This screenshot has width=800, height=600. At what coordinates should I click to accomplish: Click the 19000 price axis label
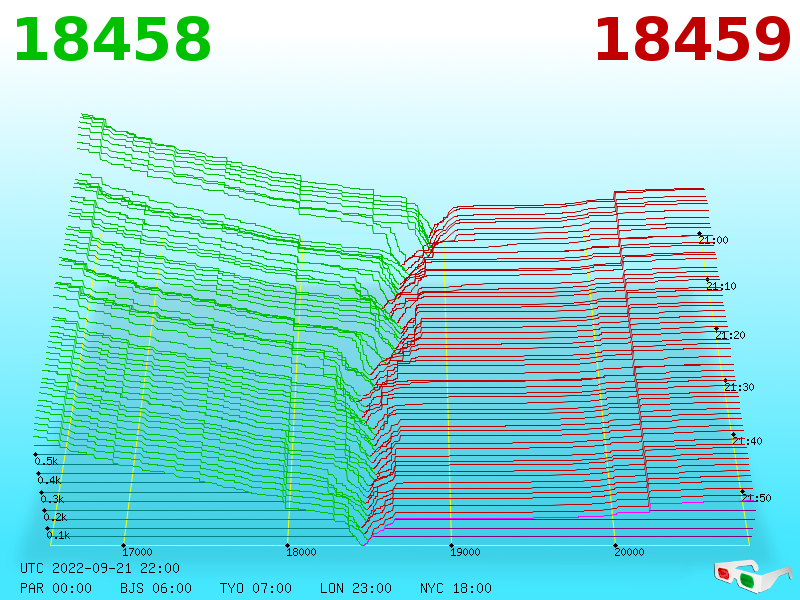465,552
